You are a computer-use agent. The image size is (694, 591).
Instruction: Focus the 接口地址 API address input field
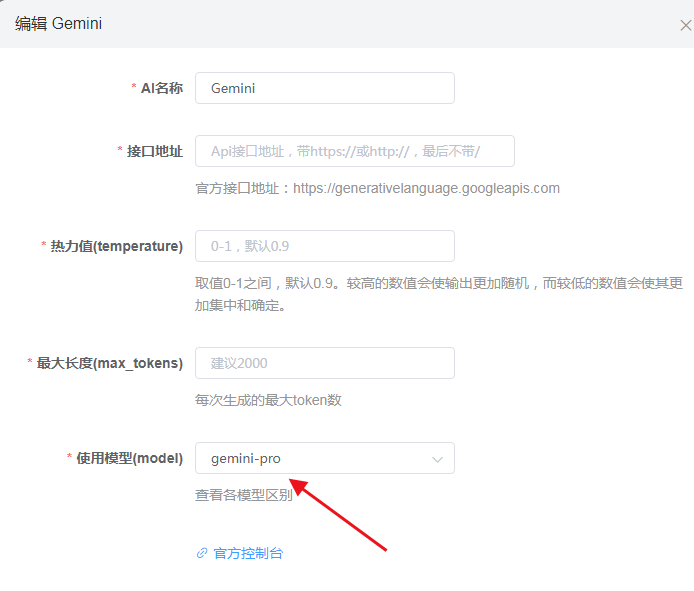(x=355, y=151)
